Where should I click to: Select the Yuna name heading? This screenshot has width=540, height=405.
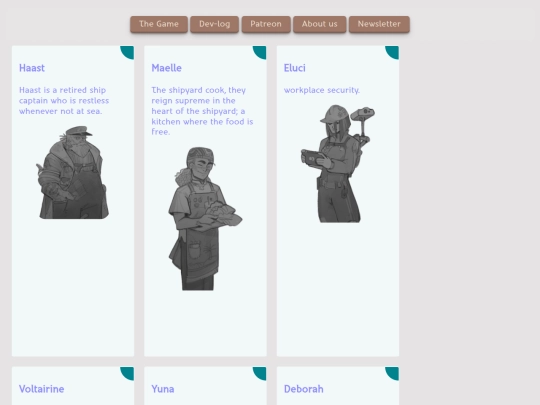(x=163, y=389)
